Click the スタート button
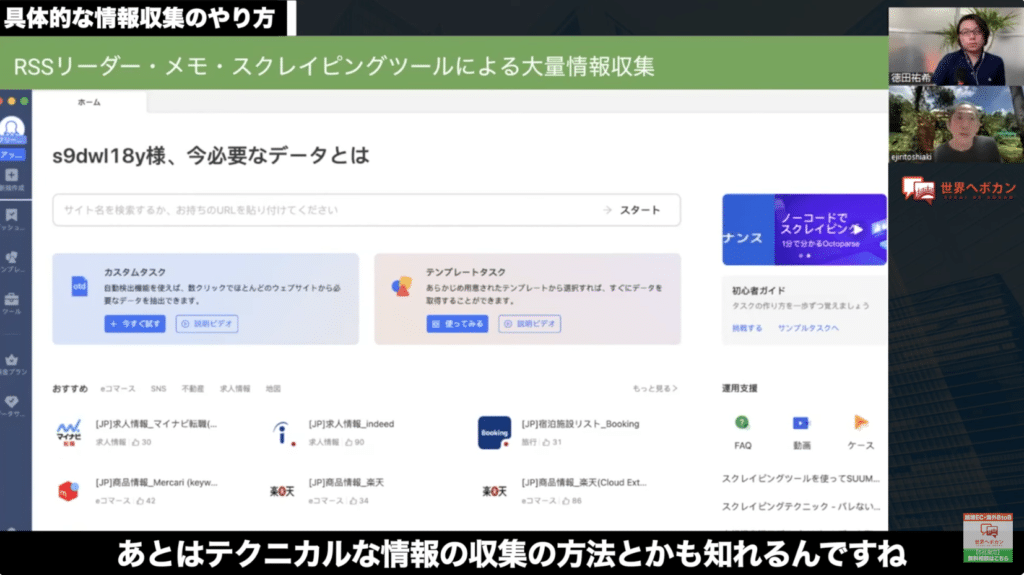The image size is (1024, 575). [x=639, y=210]
